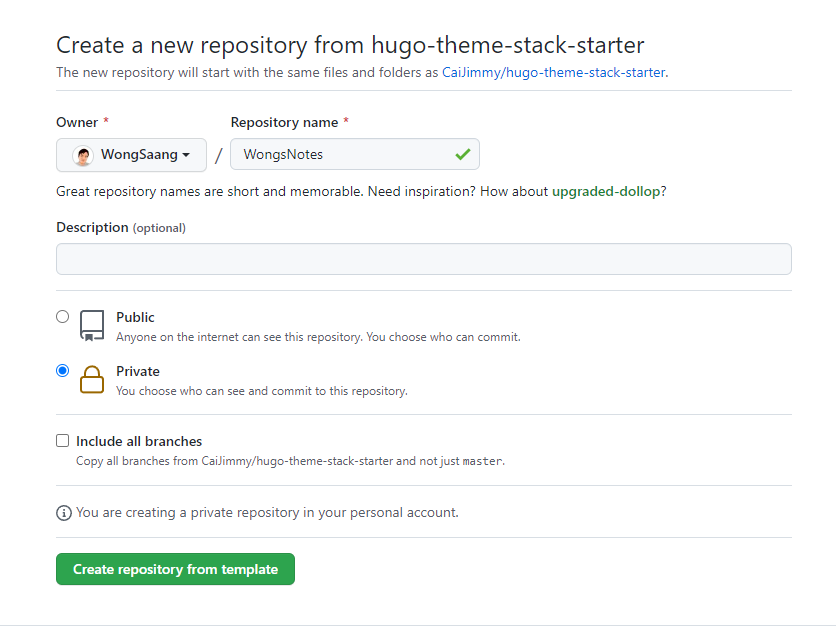This screenshot has height=643, width=836.
Task: Open the CaiJimmy/hugo-theme-stack-starter template link
Action: click(x=553, y=72)
